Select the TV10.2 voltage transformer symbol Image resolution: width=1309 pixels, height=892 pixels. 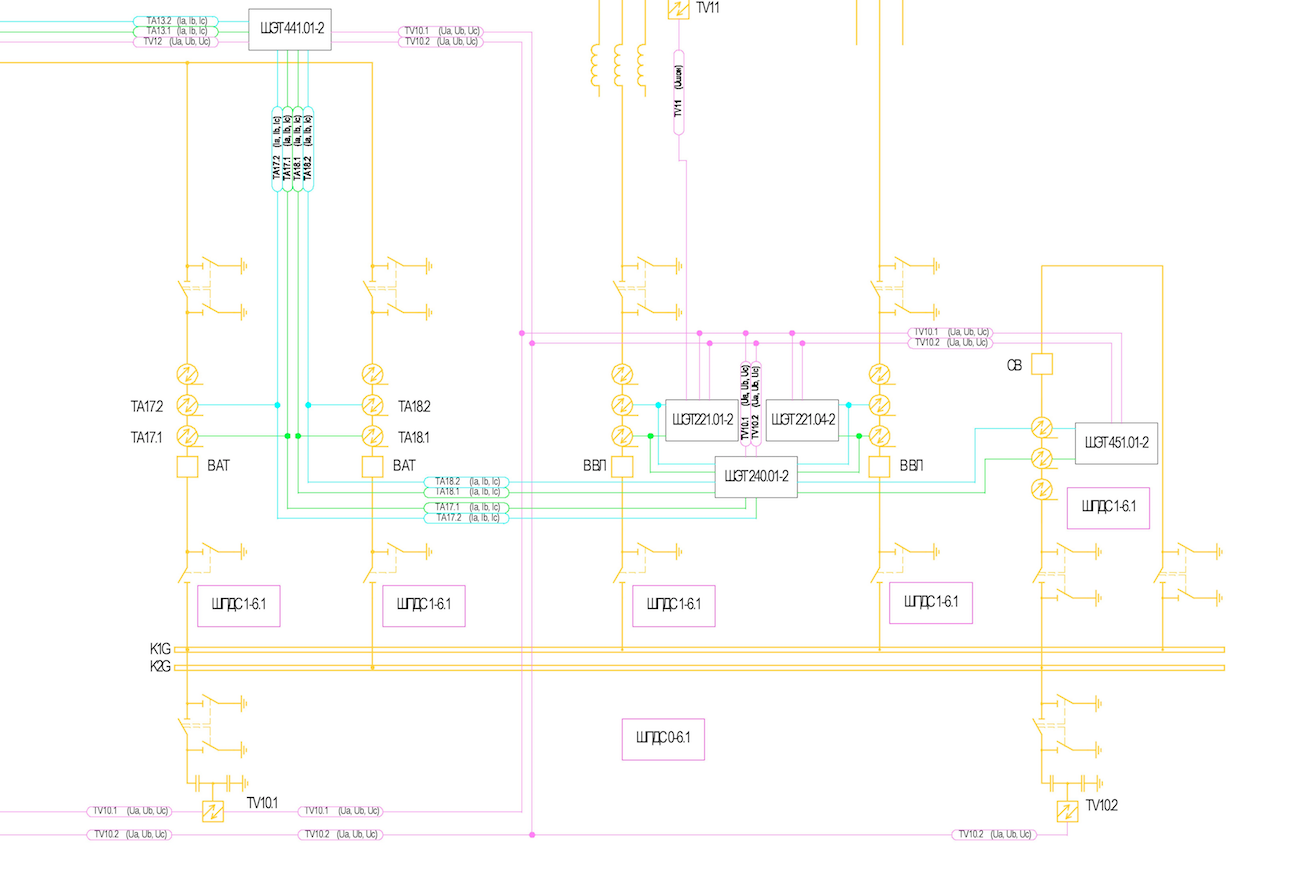click(x=1067, y=812)
